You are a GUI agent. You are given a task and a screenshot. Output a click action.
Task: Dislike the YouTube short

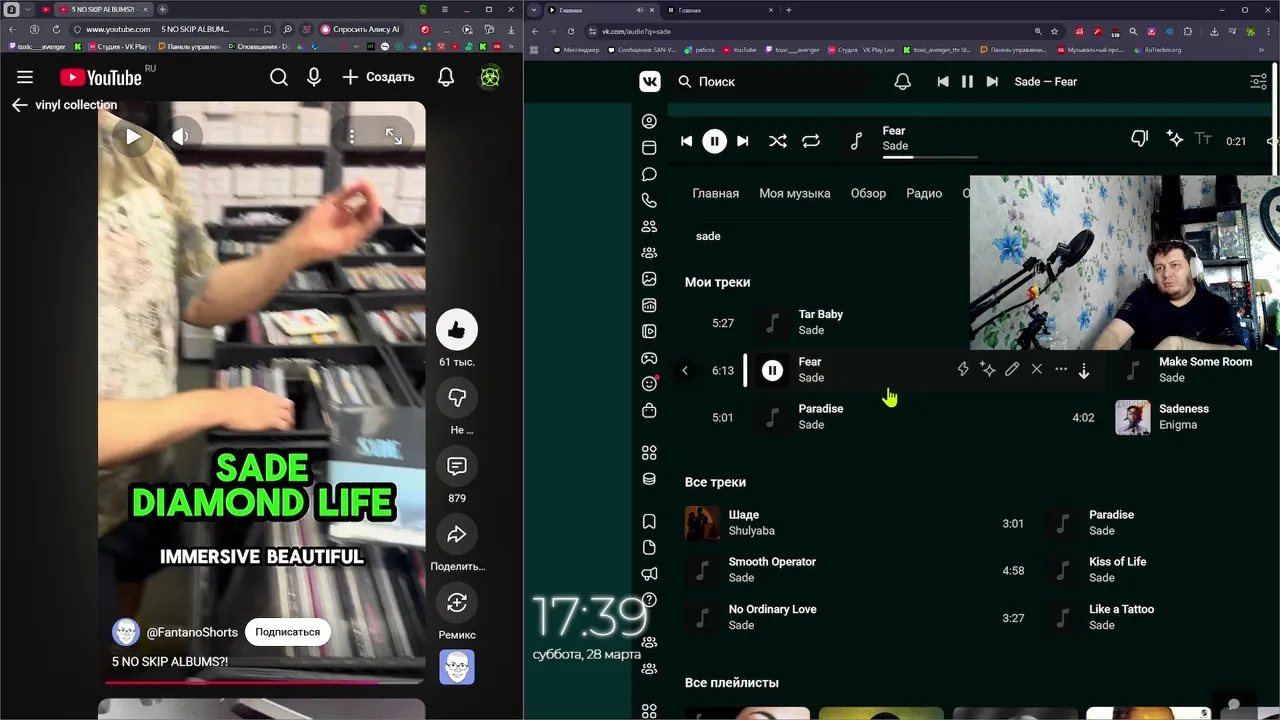tap(457, 398)
